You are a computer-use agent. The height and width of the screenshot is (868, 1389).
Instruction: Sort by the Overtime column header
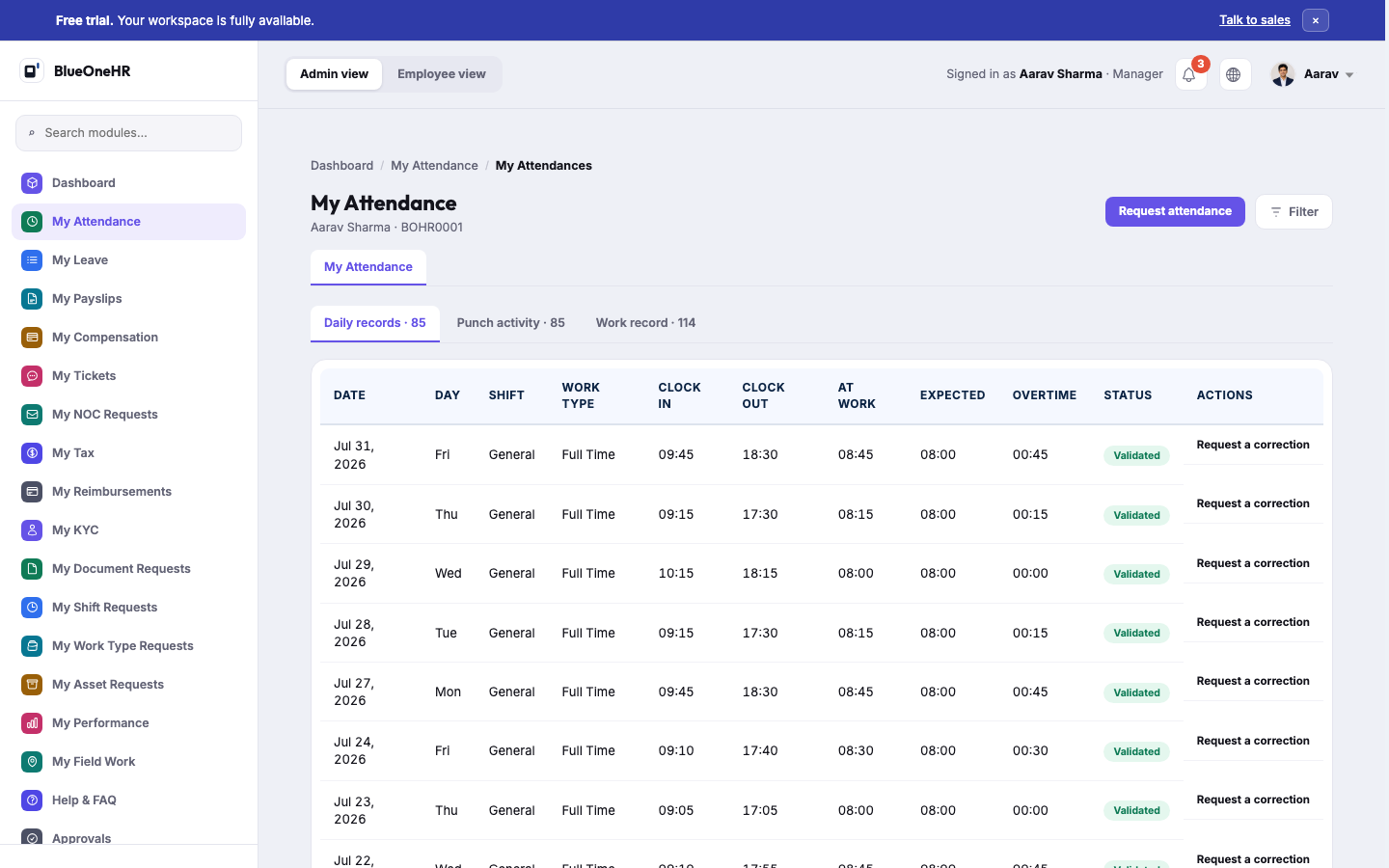coord(1044,395)
